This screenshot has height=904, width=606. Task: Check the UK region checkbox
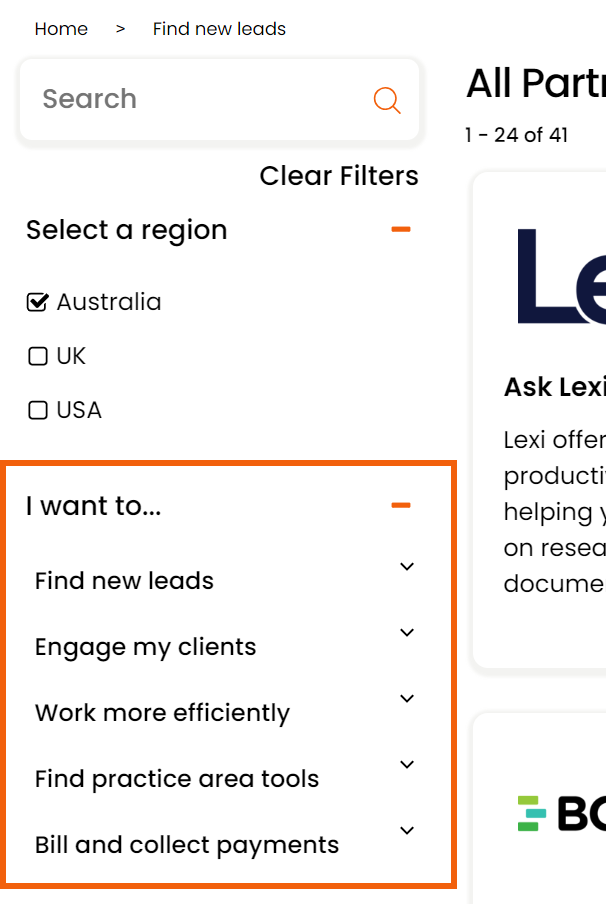pos(38,356)
